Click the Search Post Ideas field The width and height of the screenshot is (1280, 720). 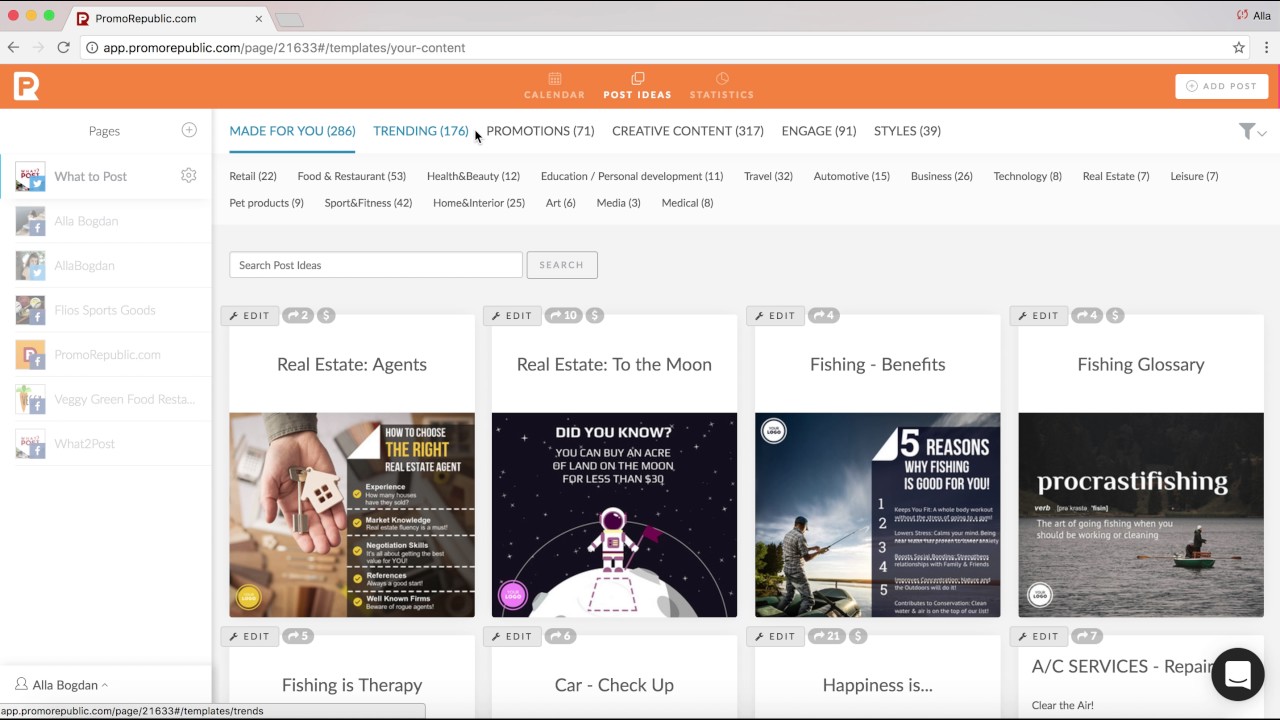pos(376,265)
